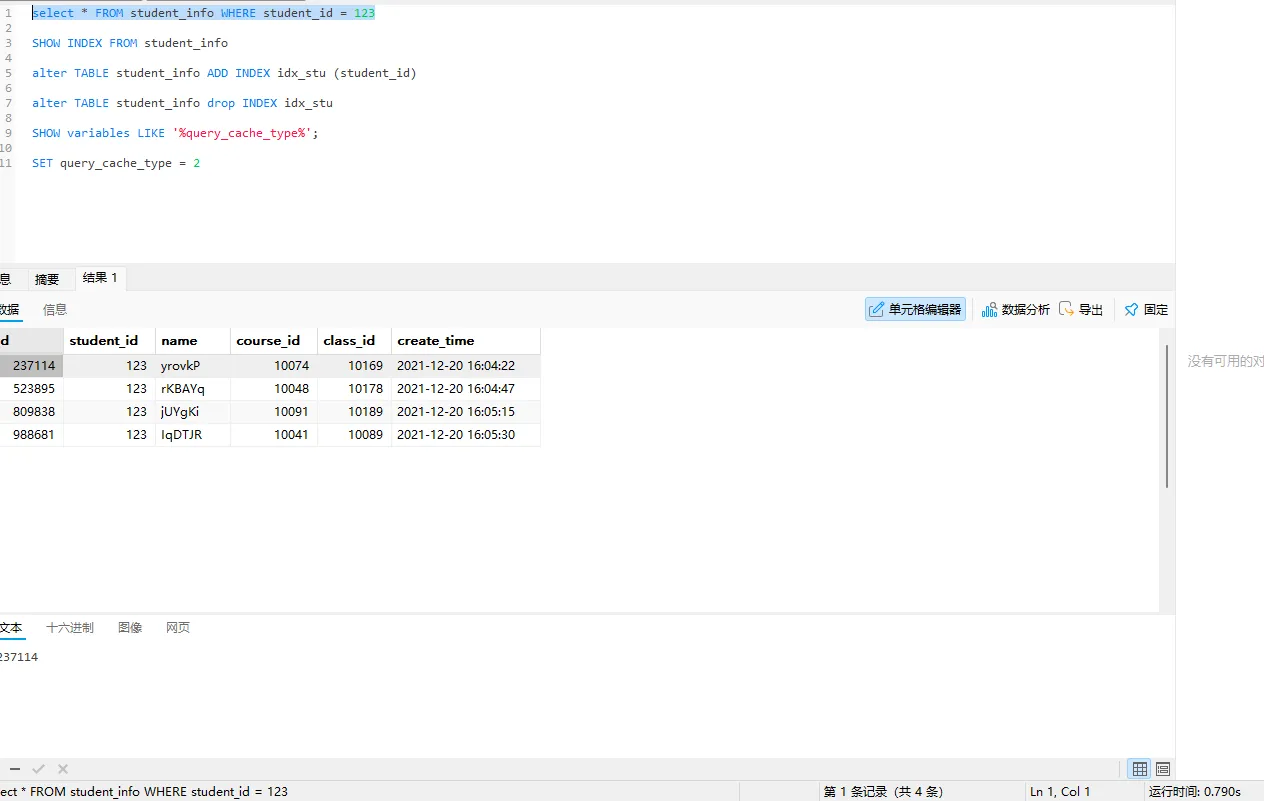Click the create_time column header
The image size is (1264, 801).
click(436, 341)
